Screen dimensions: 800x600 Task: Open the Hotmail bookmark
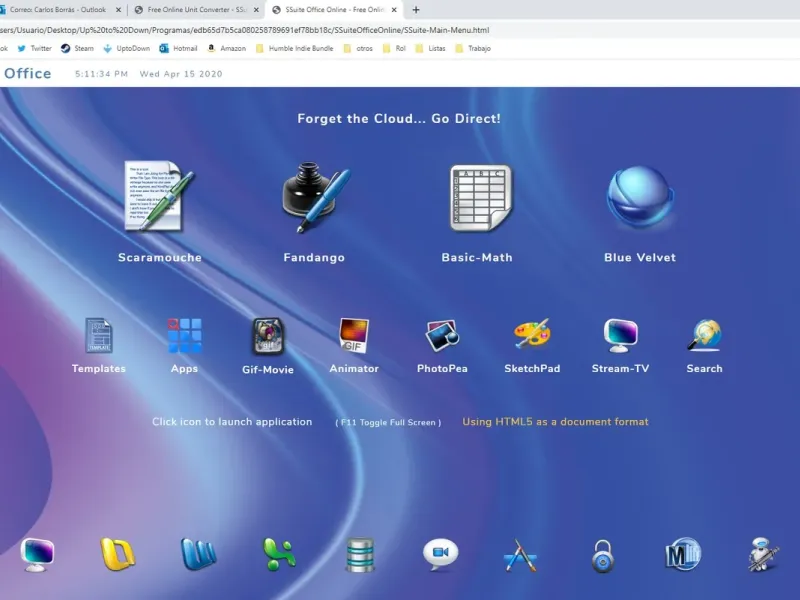coord(178,48)
